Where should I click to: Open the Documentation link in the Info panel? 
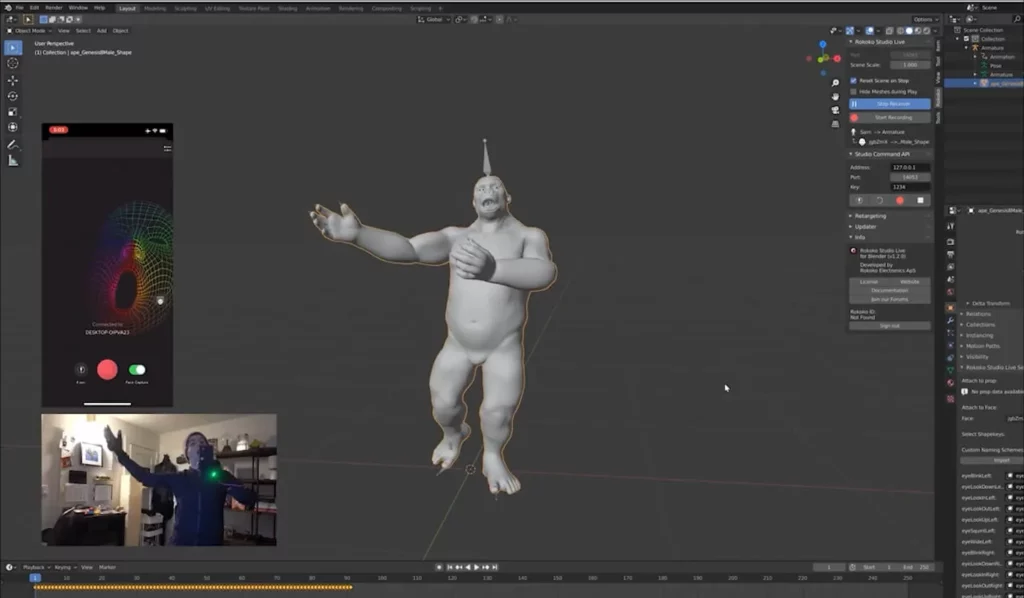889,290
